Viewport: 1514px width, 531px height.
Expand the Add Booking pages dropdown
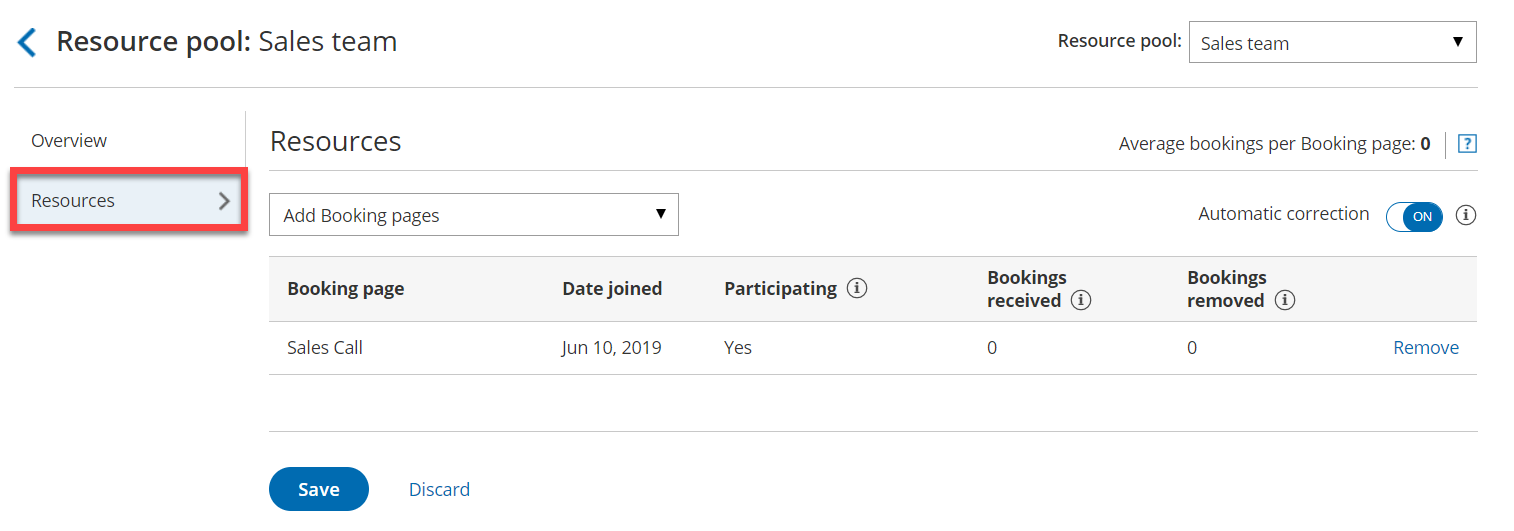tap(473, 215)
